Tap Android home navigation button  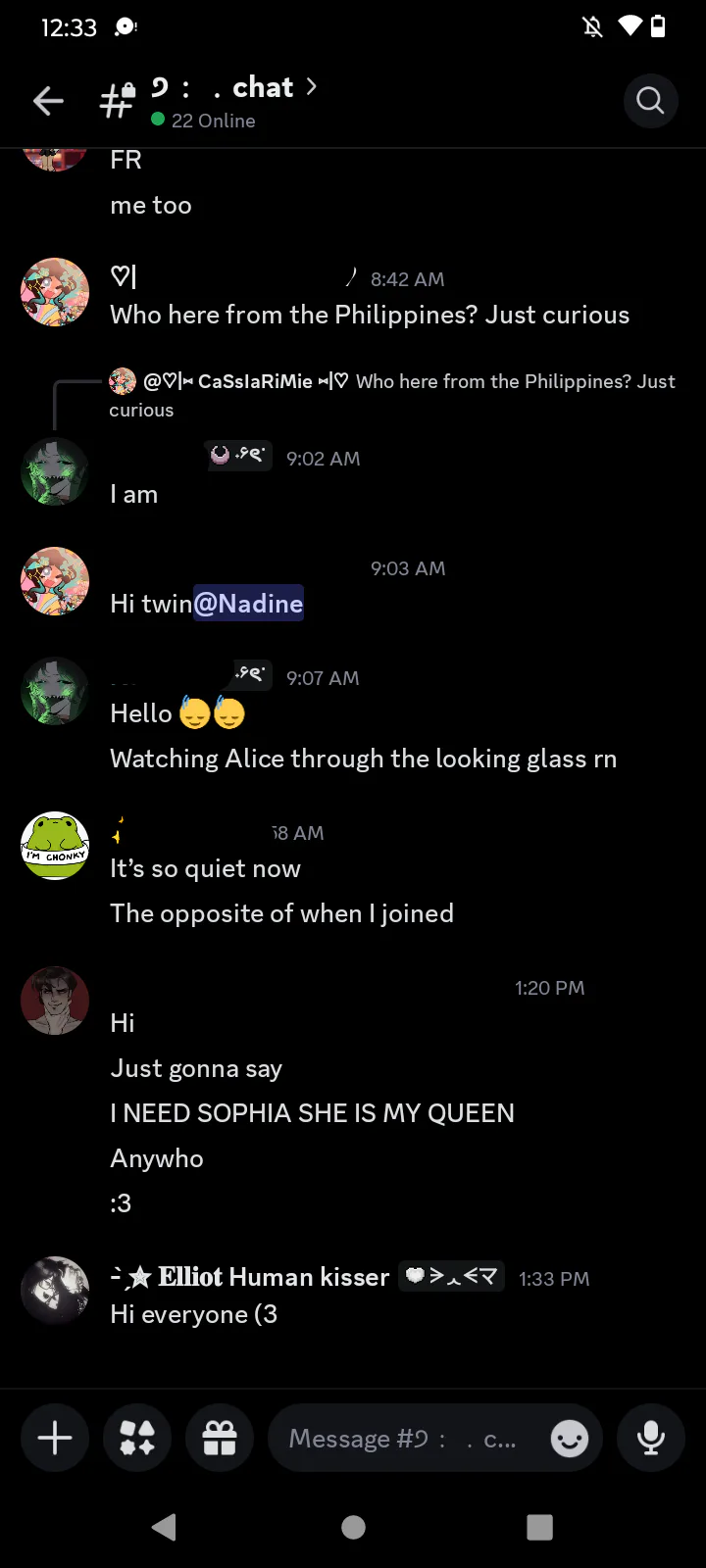(353, 1527)
